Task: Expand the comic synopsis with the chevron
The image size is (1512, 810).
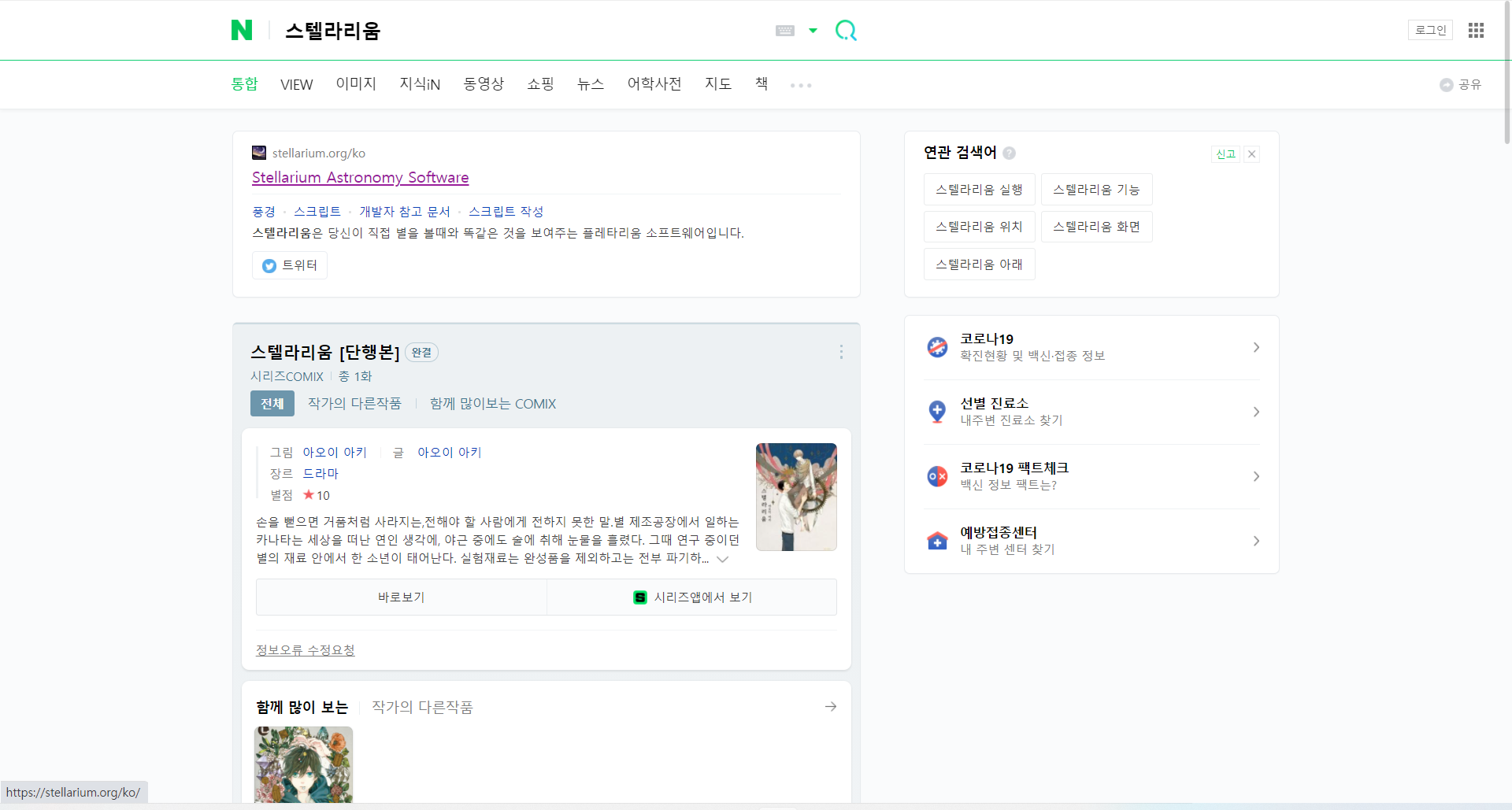Action: tap(722, 559)
